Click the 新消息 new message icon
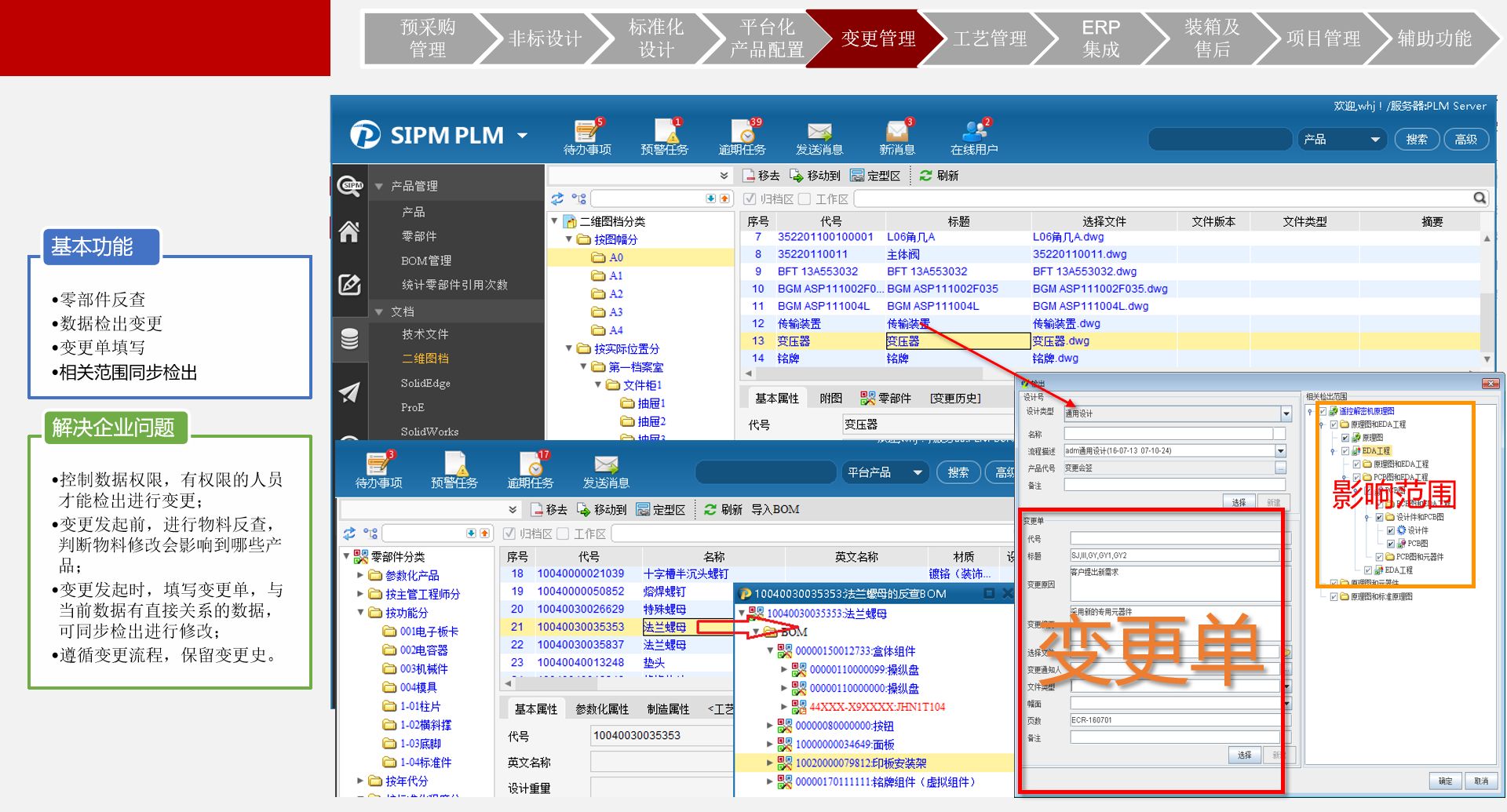 pos(896,133)
